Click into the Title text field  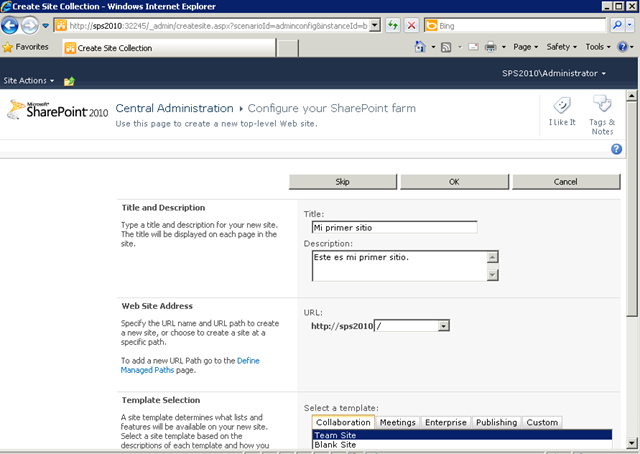tap(394, 227)
